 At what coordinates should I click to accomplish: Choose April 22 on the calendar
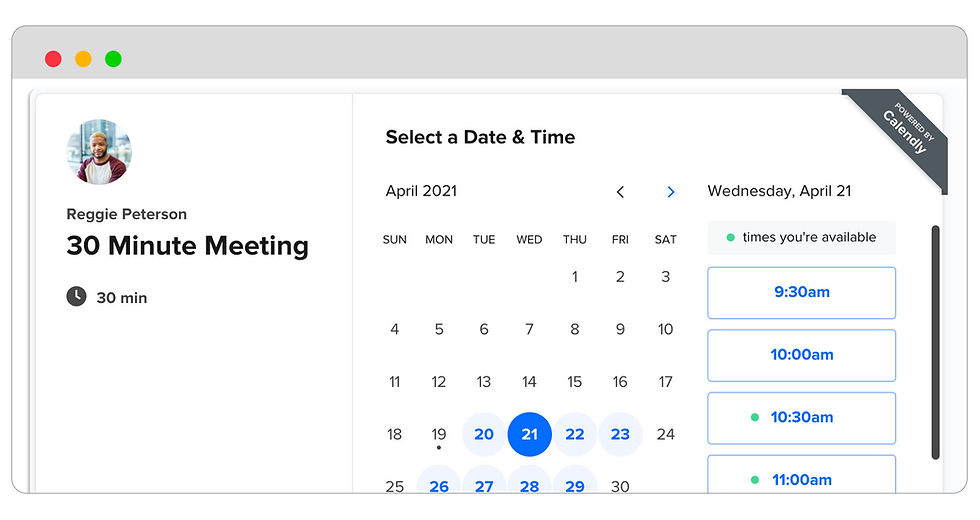pyautogui.click(x=574, y=434)
